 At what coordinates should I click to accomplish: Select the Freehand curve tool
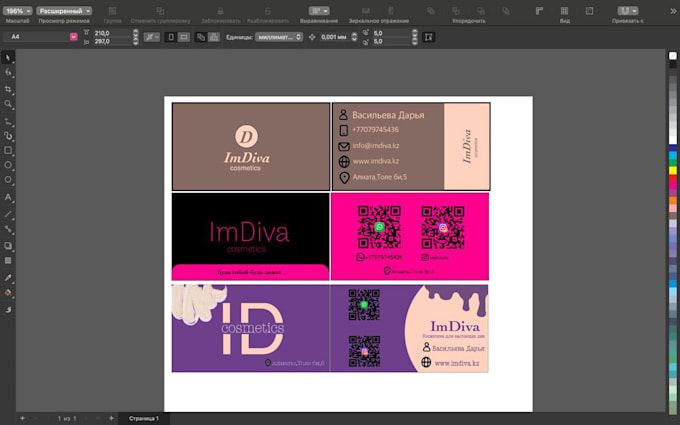pos(8,121)
